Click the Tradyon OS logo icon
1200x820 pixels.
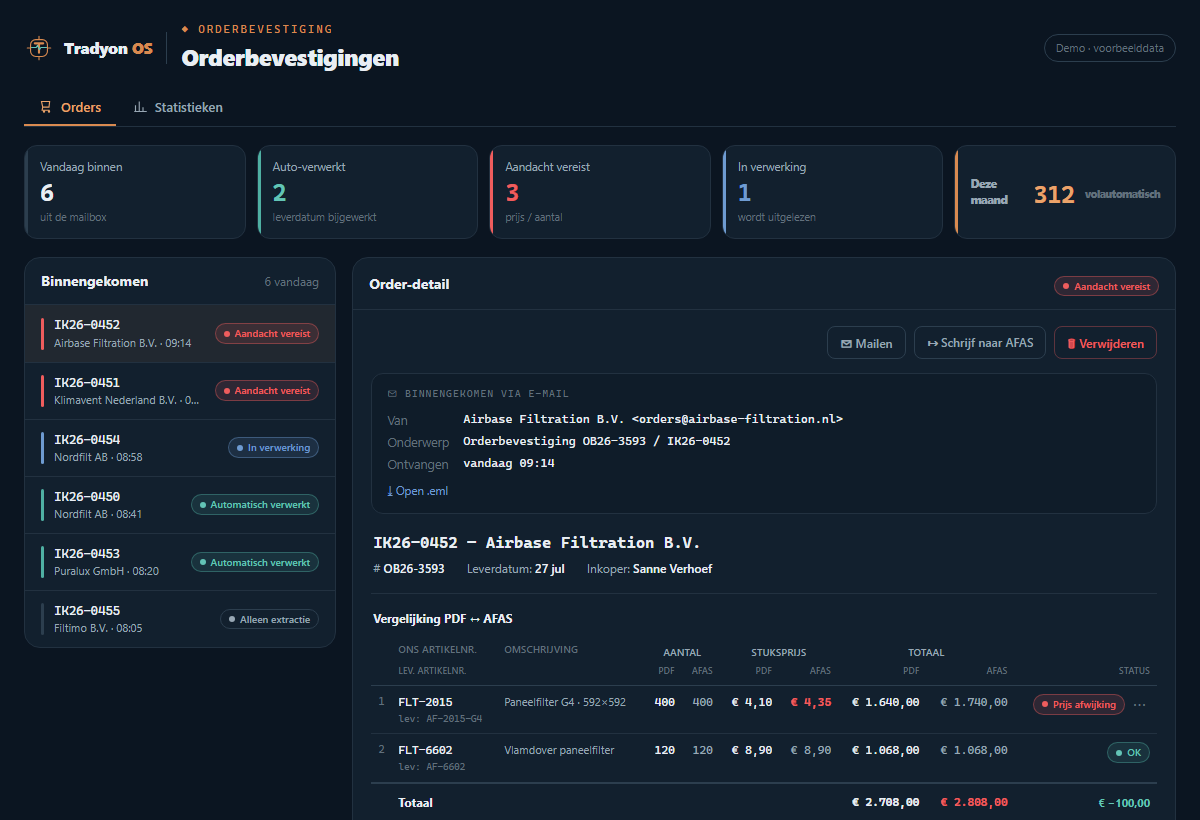[39, 47]
